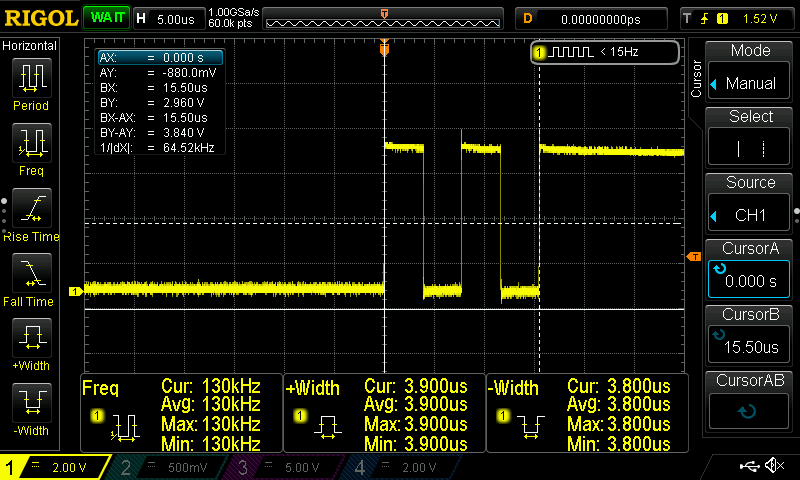Select the -Width measurement icon

(x=33, y=403)
